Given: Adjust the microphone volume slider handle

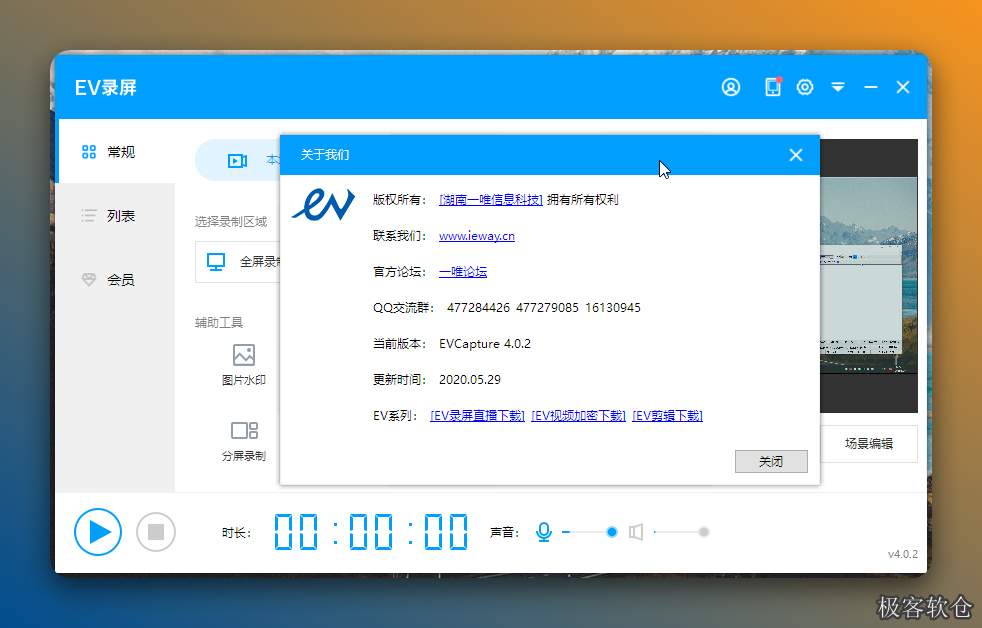Looking at the screenshot, I should point(612,532).
